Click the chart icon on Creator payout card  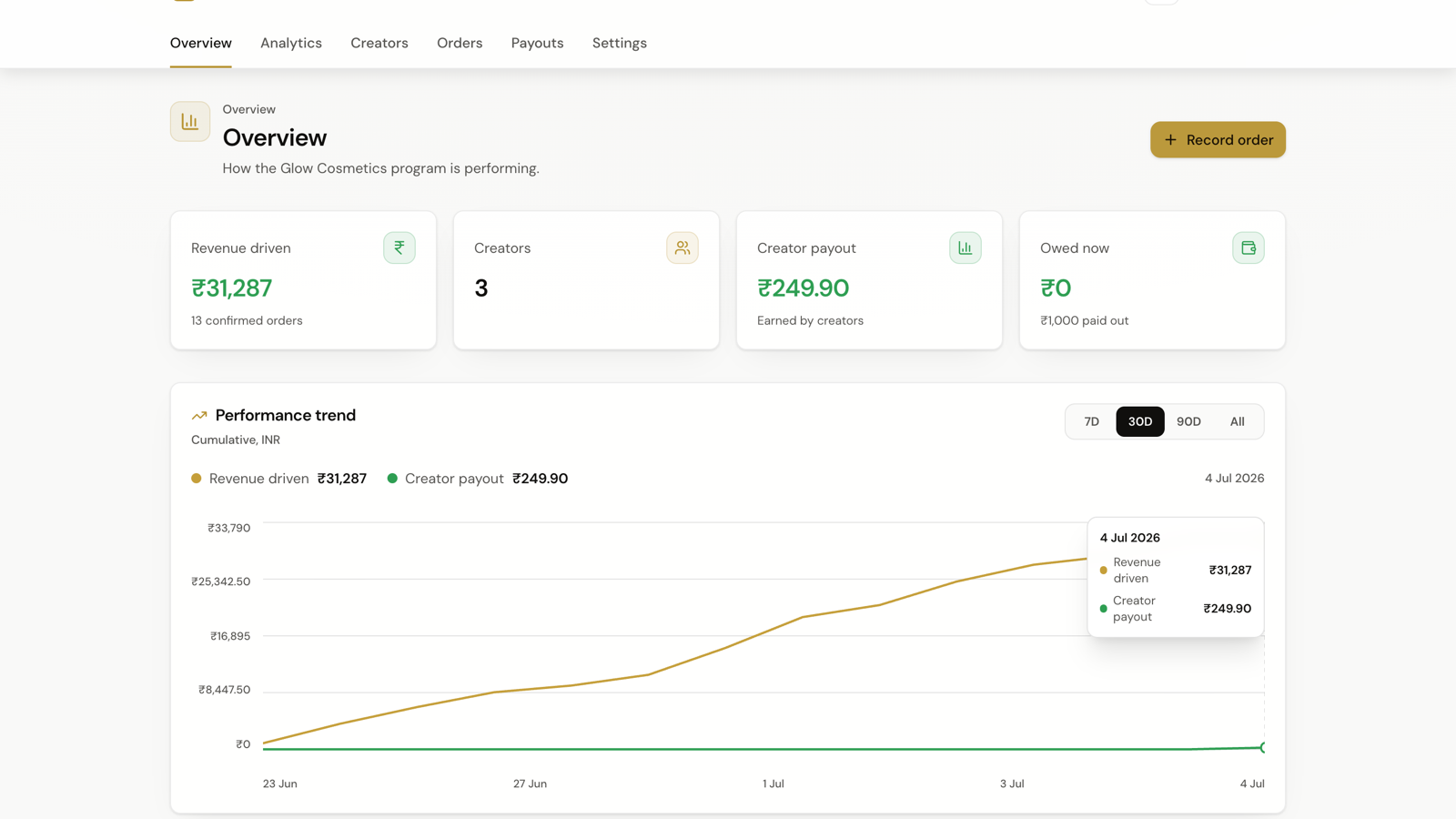pyautogui.click(x=966, y=248)
